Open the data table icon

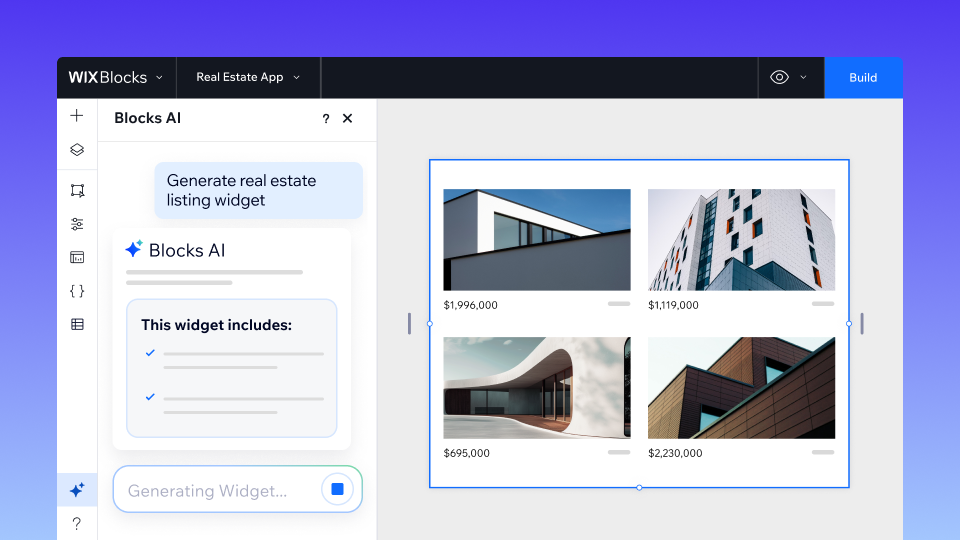coord(77,324)
